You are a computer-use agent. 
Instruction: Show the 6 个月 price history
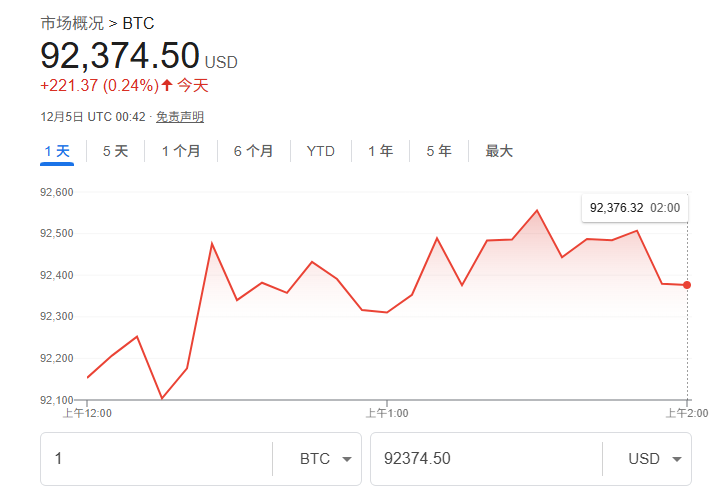(253, 152)
